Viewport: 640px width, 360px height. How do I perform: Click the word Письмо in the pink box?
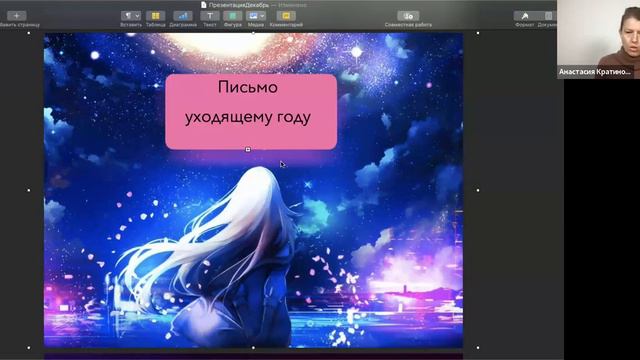click(x=248, y=87)
